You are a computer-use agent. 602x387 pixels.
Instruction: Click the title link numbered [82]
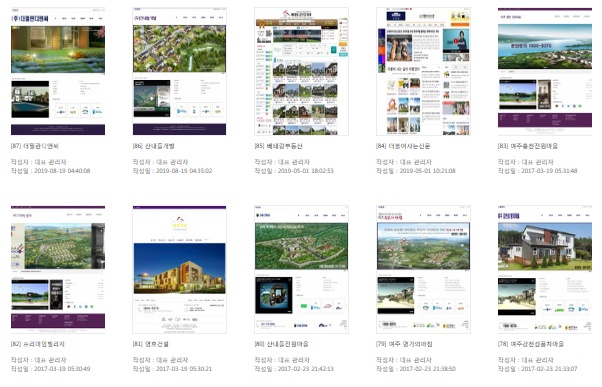pyautogui.click(x=38, y=344)
